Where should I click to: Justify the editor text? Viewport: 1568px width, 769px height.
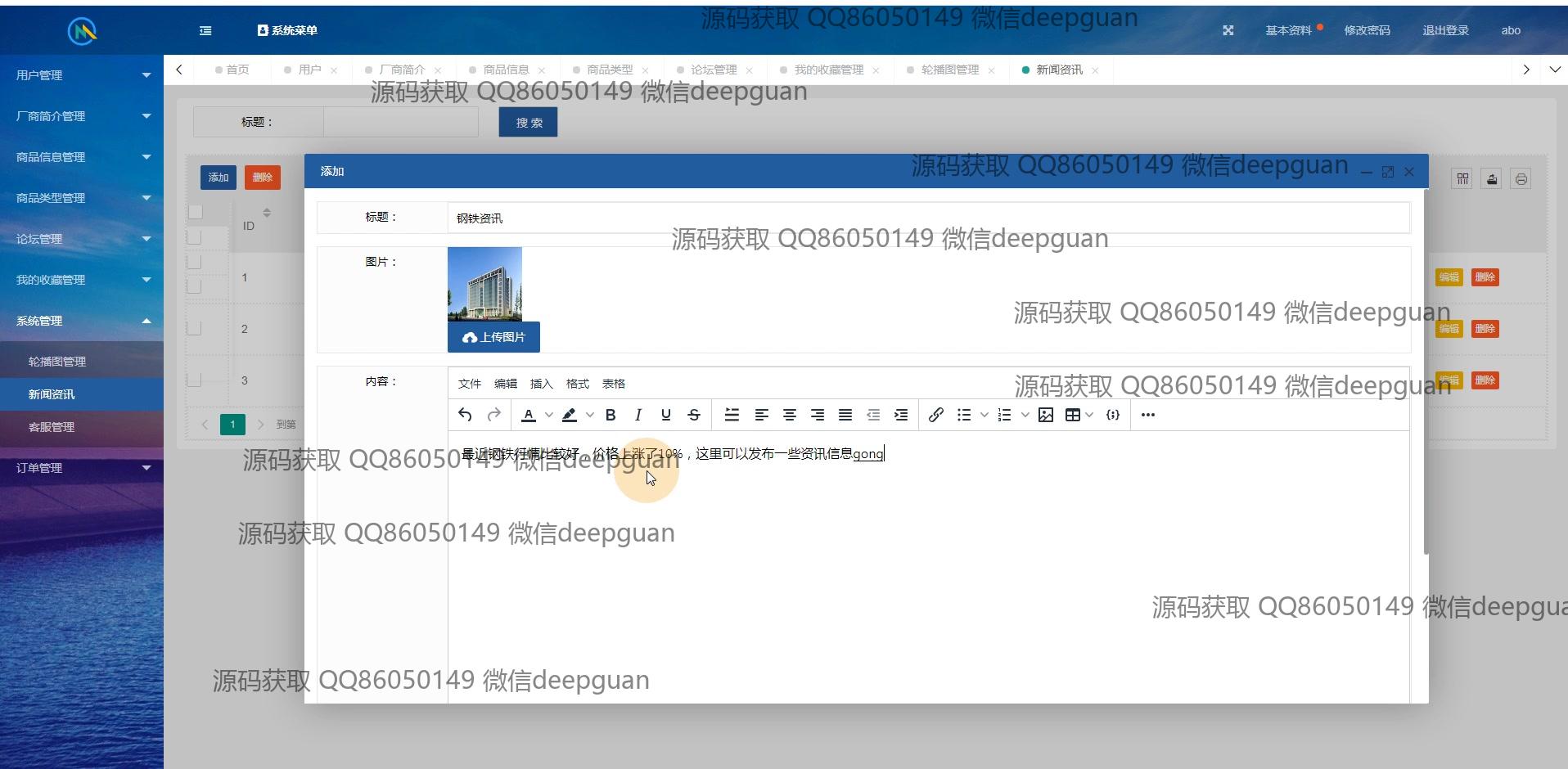pos(845,415)
